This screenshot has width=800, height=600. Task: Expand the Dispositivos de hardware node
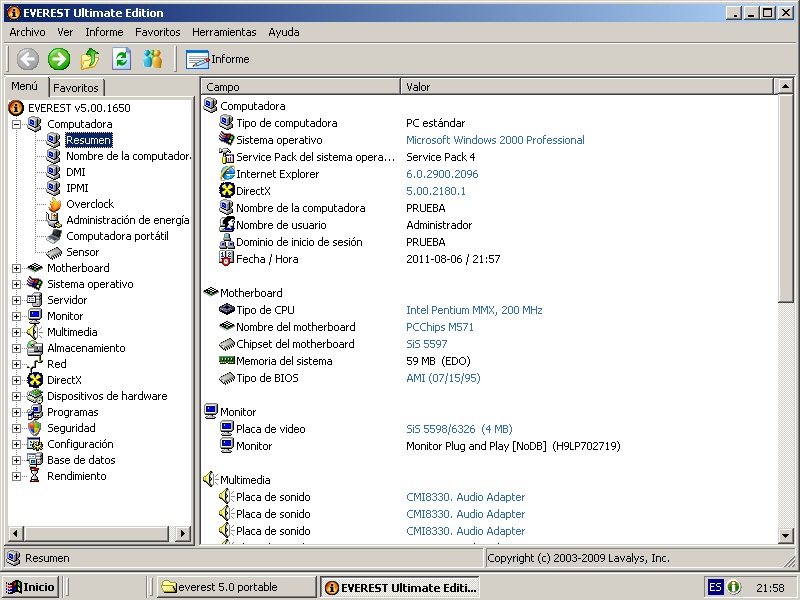pyautogui.click(x=16, y=396)
